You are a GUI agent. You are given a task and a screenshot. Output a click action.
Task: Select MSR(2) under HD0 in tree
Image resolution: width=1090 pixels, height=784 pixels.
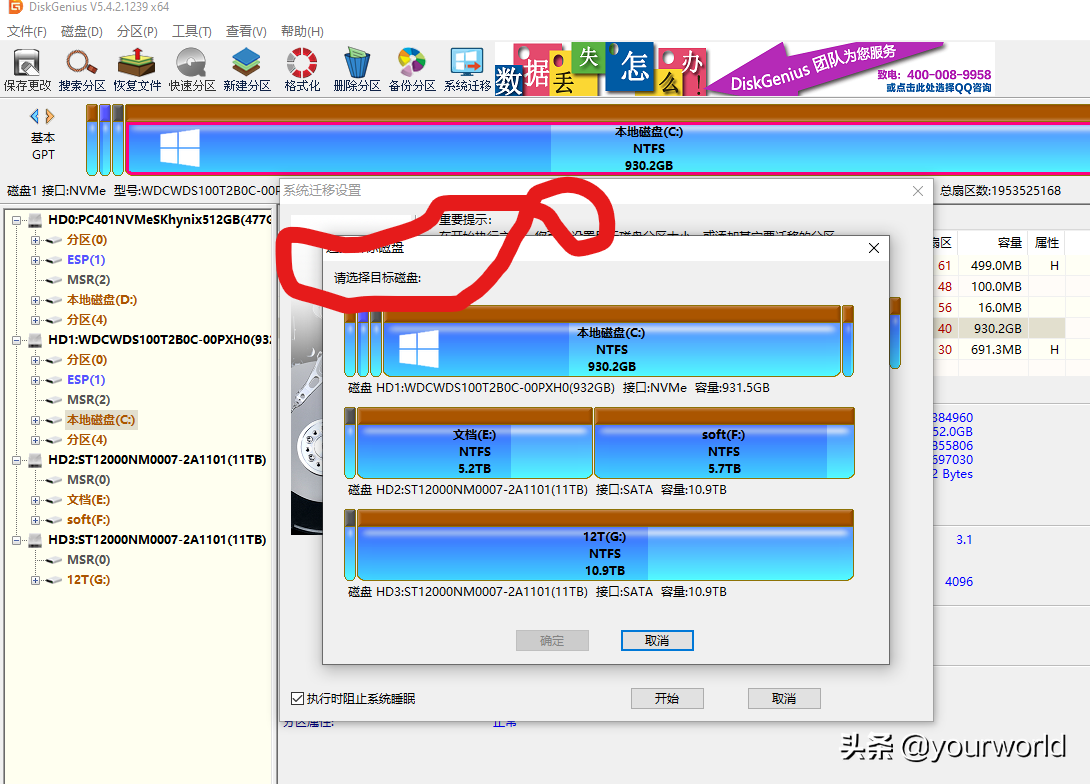[x=88, y=280]
